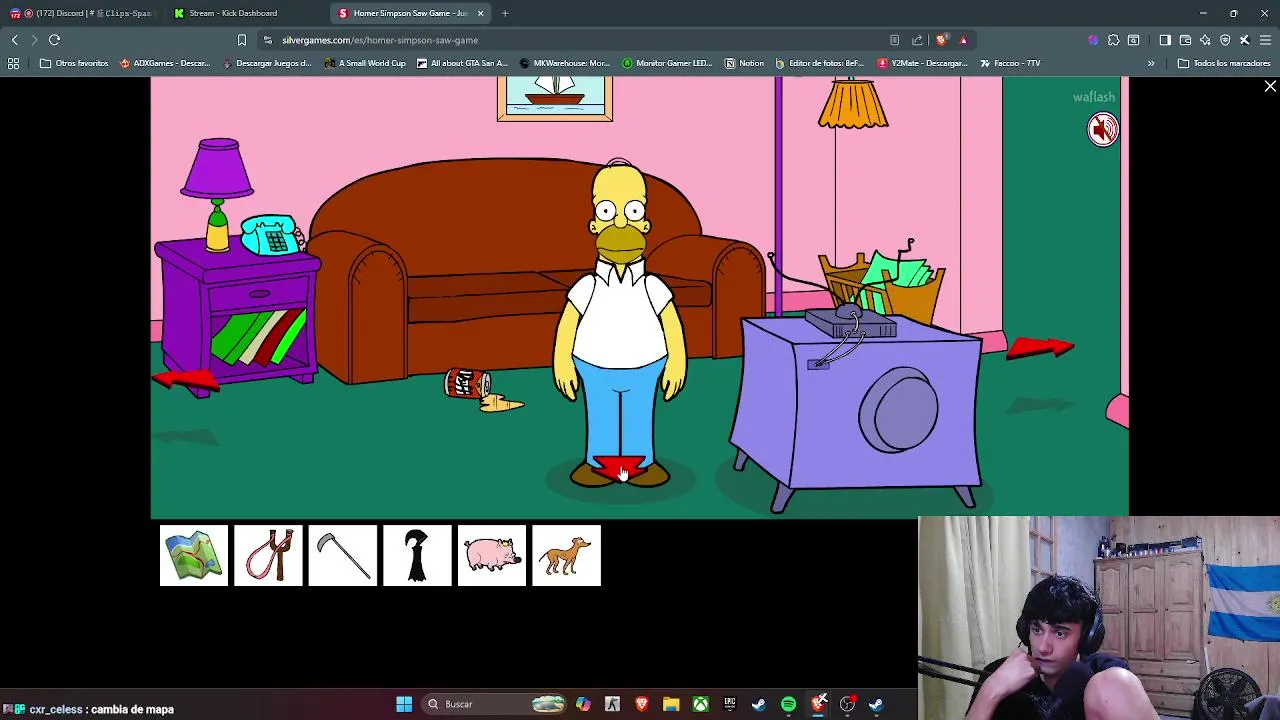This screenshot has height=720, width=1280.
Task: Toggle the game sound mute button
Action: 1103,130
